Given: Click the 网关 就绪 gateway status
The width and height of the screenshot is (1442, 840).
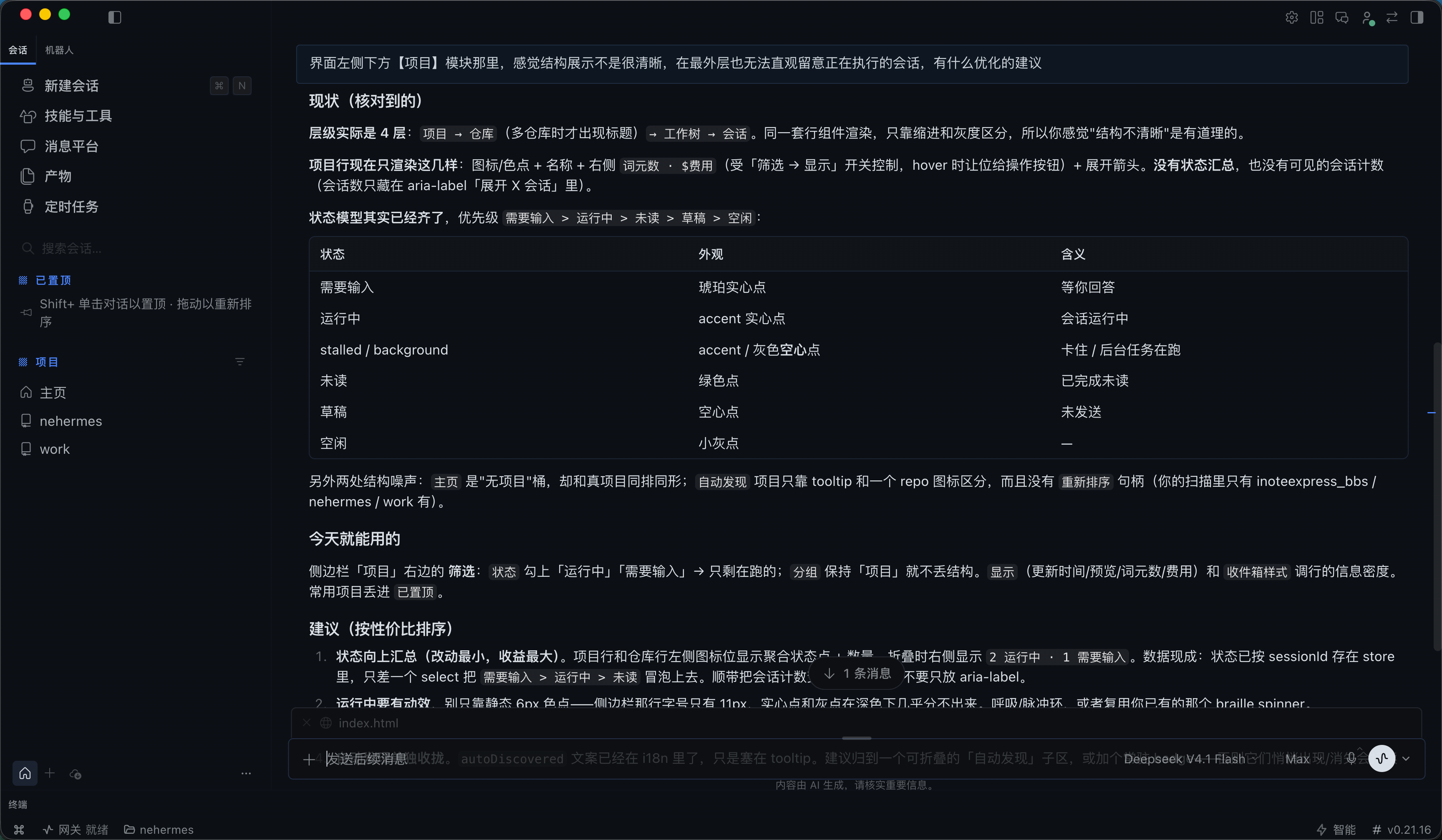Looking at the screenshot, I should tap(75, 830).
